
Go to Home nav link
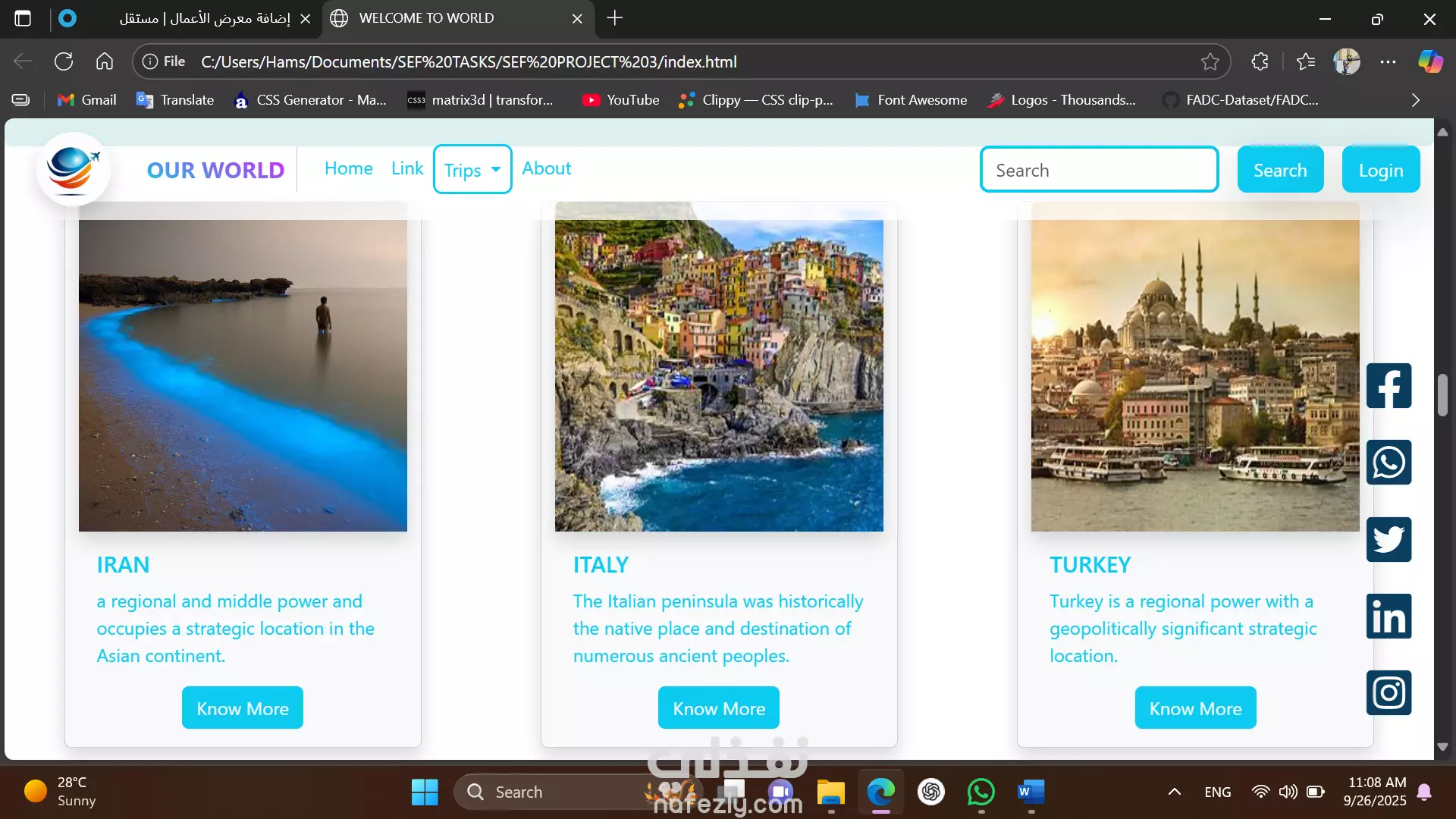(x=348, y=168)
